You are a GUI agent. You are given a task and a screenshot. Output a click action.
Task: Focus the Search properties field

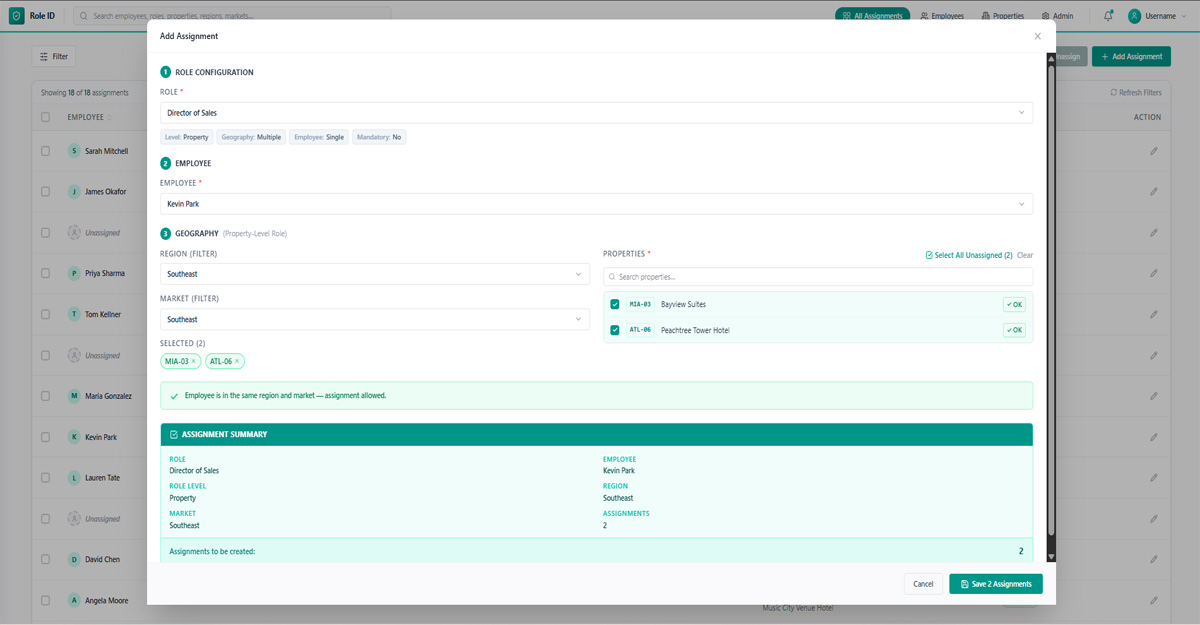818,277
